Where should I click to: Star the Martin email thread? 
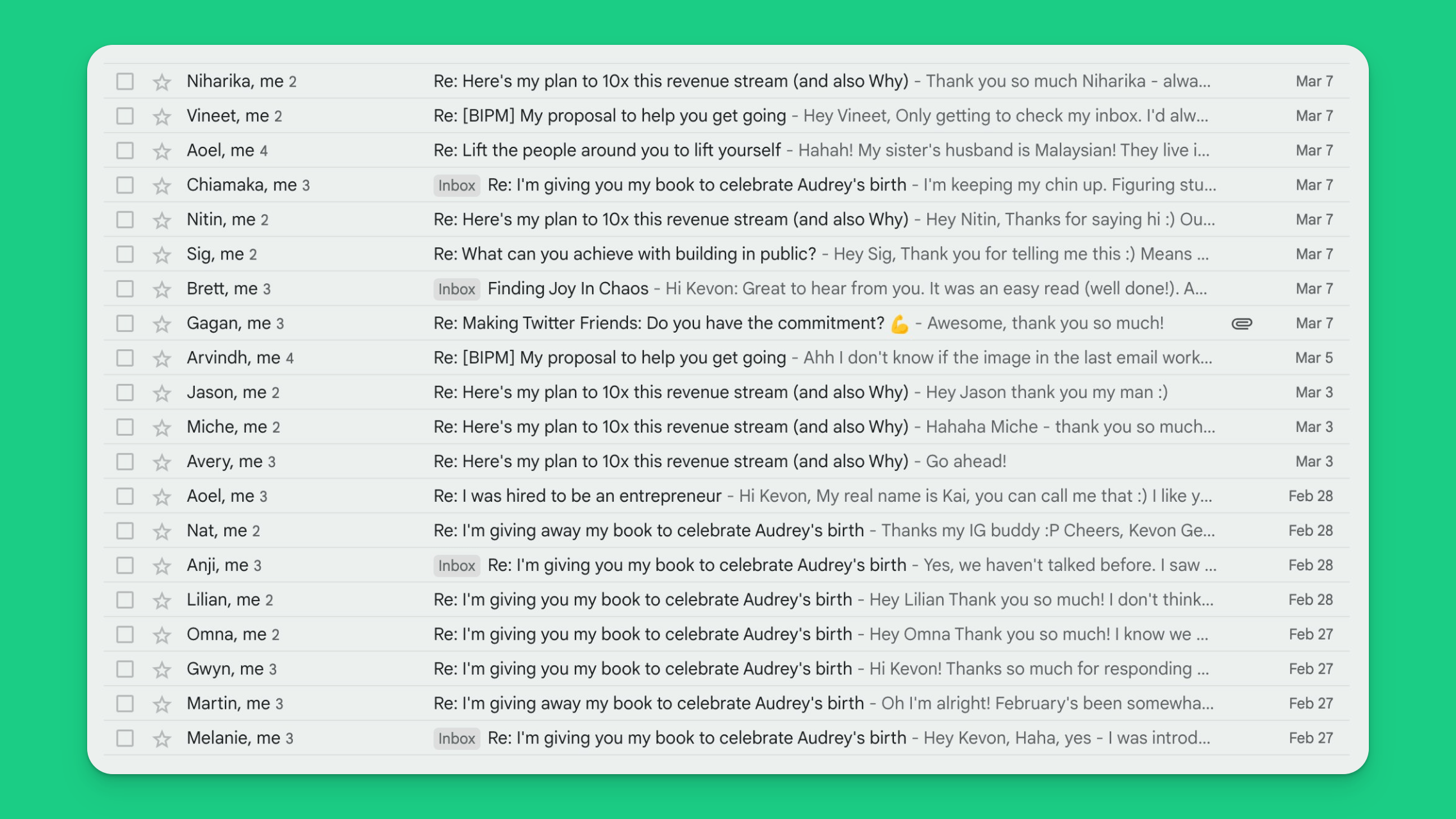pyautogui.click(x=161, y=705)
